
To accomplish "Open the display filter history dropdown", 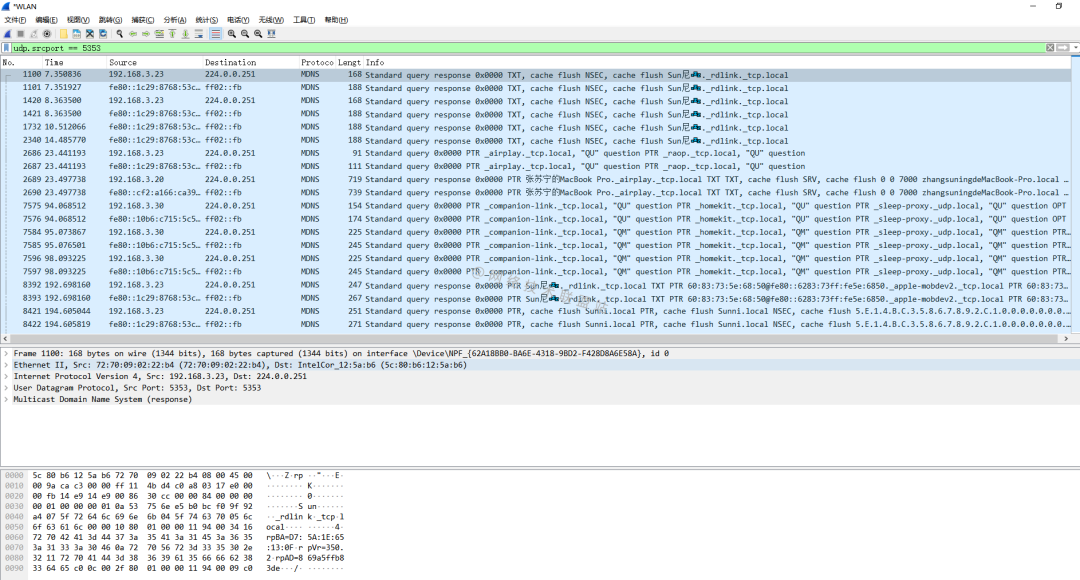I will 1075,48.
